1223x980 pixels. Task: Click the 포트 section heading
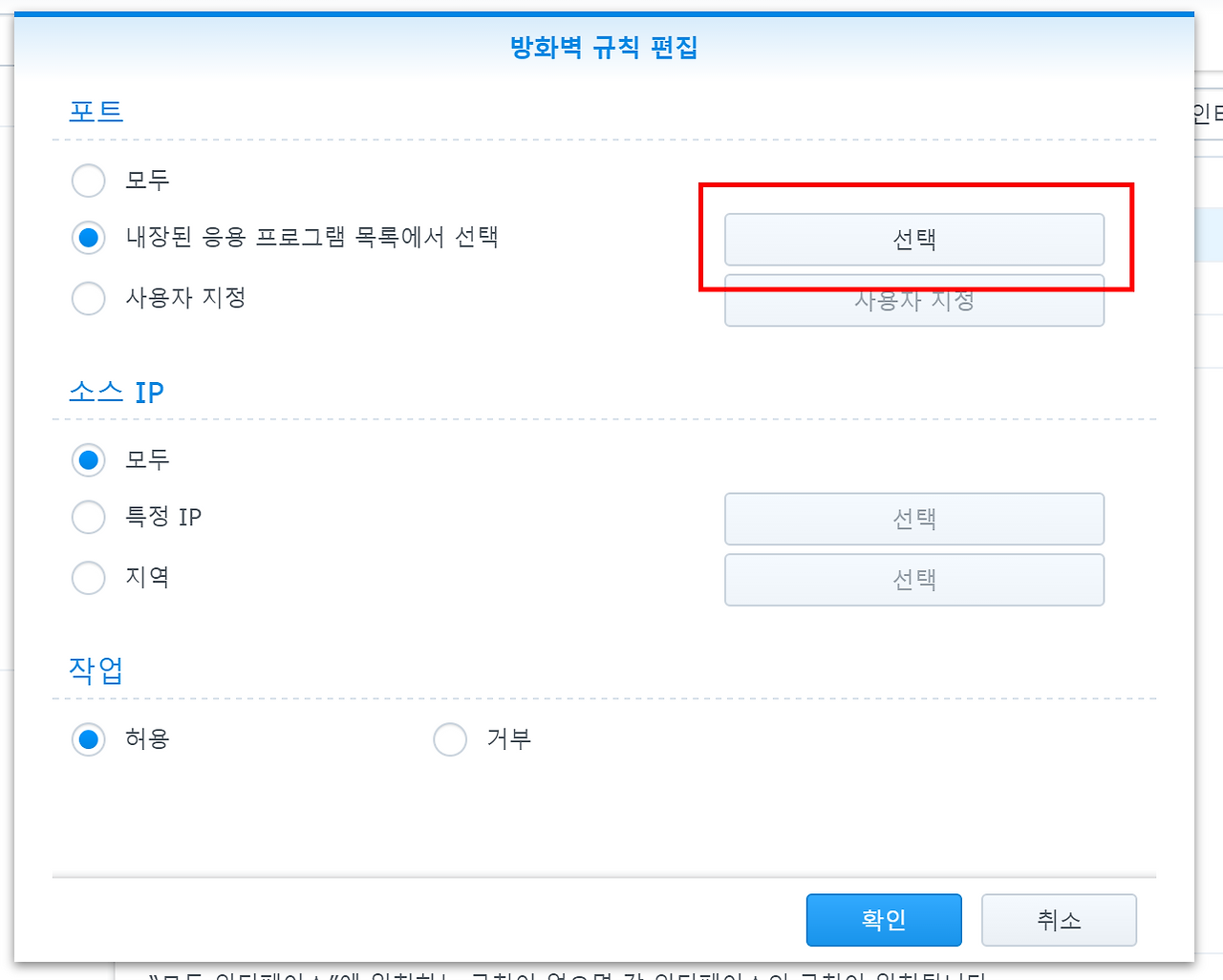95,111
